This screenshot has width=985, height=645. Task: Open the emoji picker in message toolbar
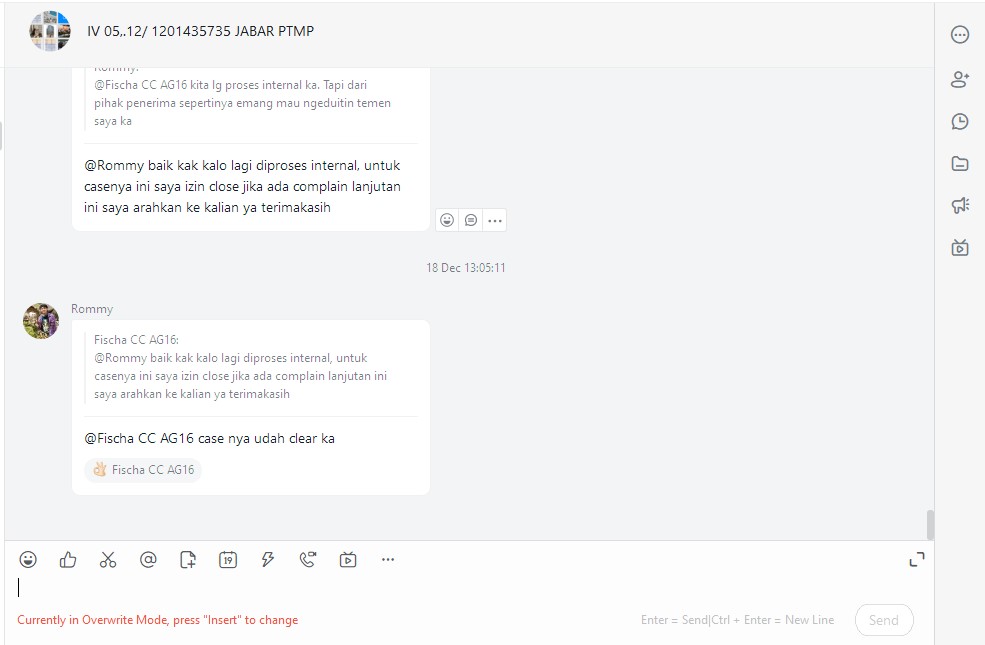pos(28,560)
